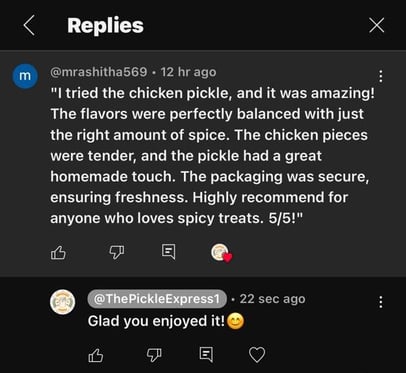406x373 pixels.
Task: Like the 'Glad you enjoyed it!' reply
Action: point(96,355)
